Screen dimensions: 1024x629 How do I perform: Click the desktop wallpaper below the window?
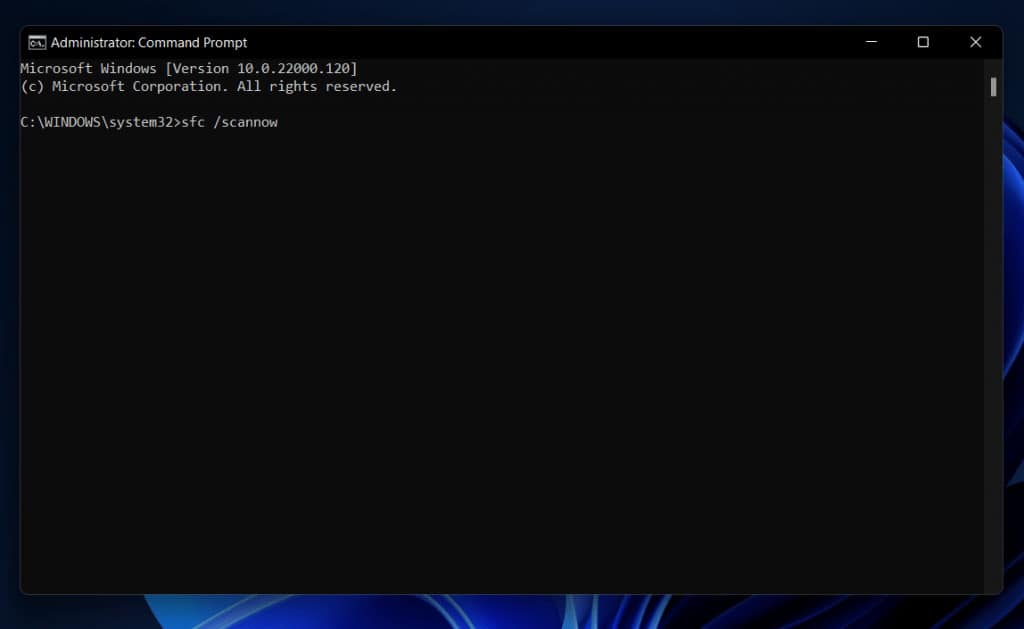click(500, 612)
